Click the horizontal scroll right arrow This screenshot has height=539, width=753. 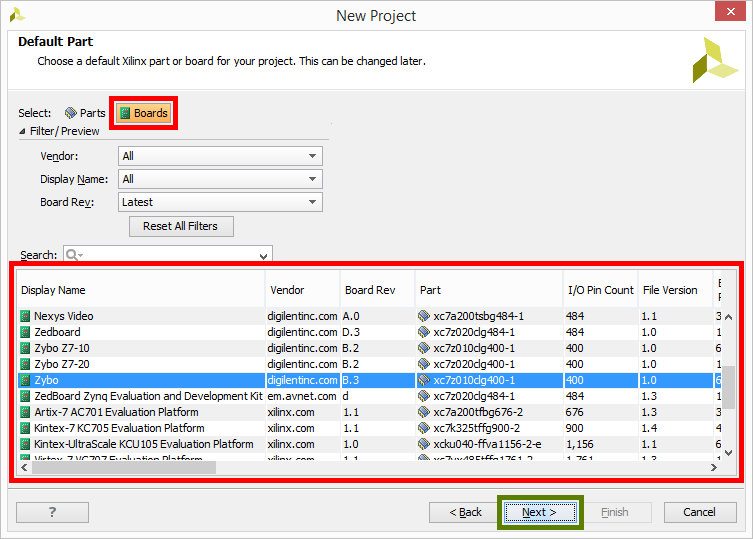click(x=714, y=467)
